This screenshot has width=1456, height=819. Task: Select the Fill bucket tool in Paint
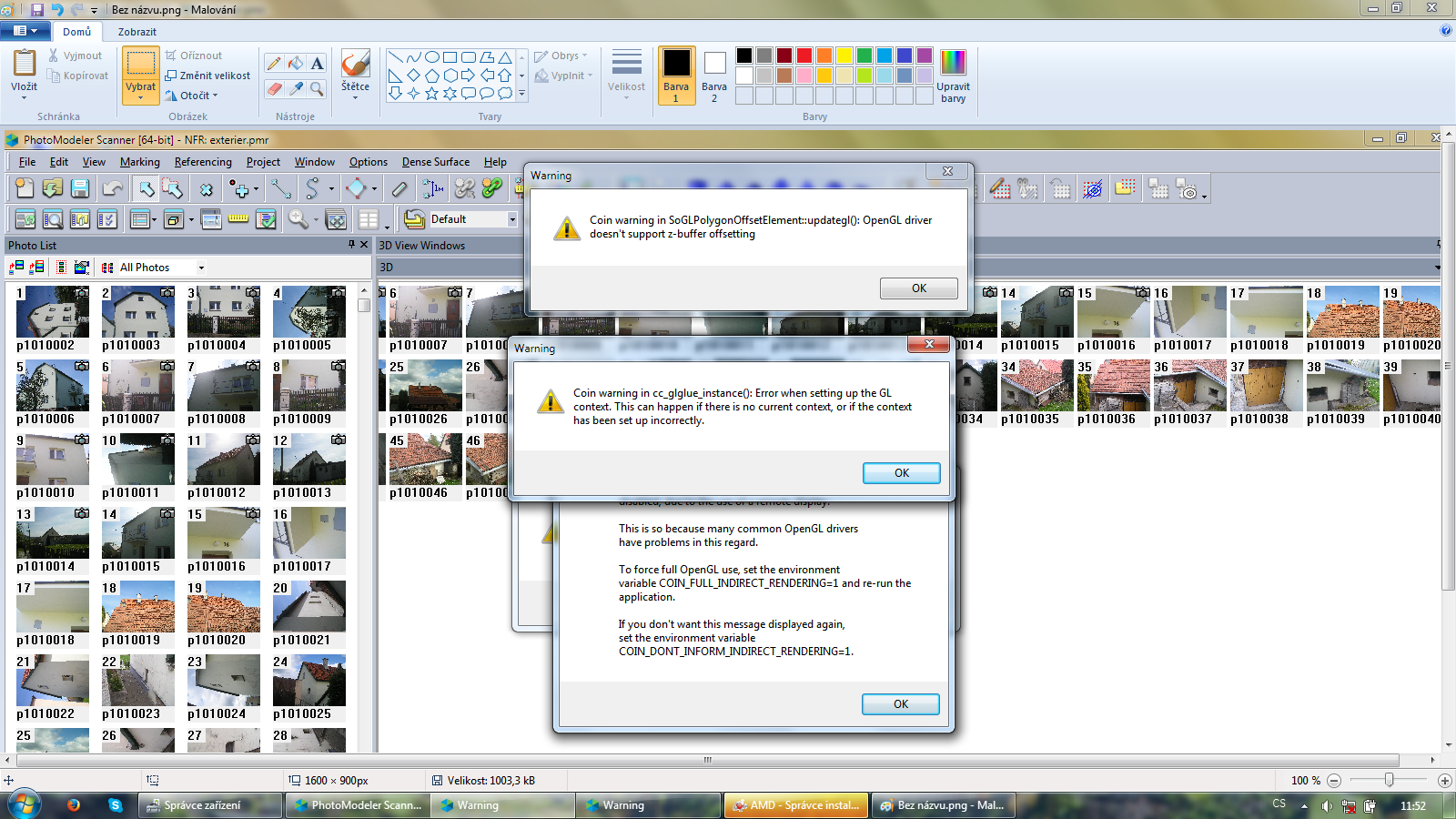click(x=296, y=63)
